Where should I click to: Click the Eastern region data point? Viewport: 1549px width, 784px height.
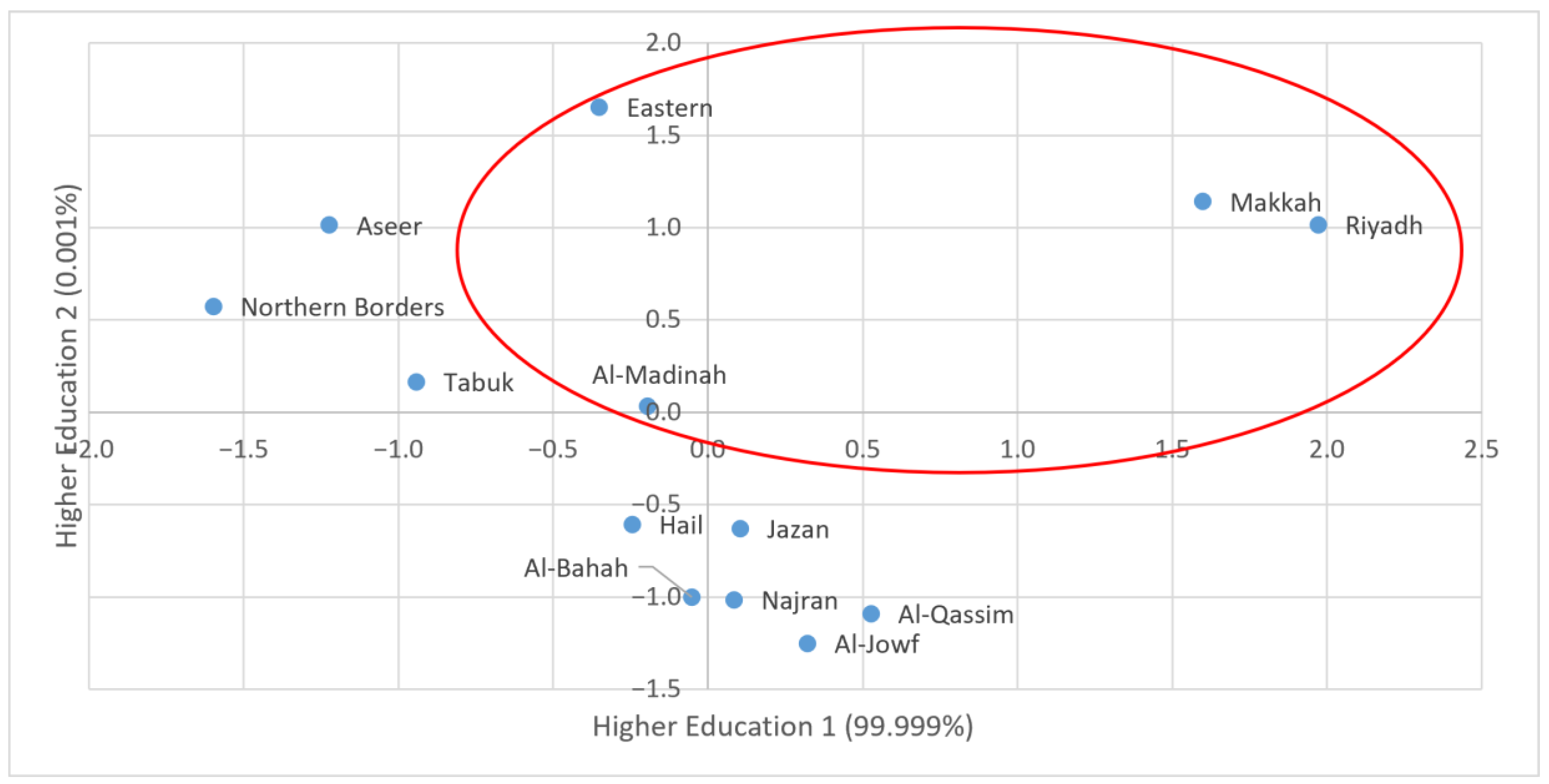coord(598,108)
